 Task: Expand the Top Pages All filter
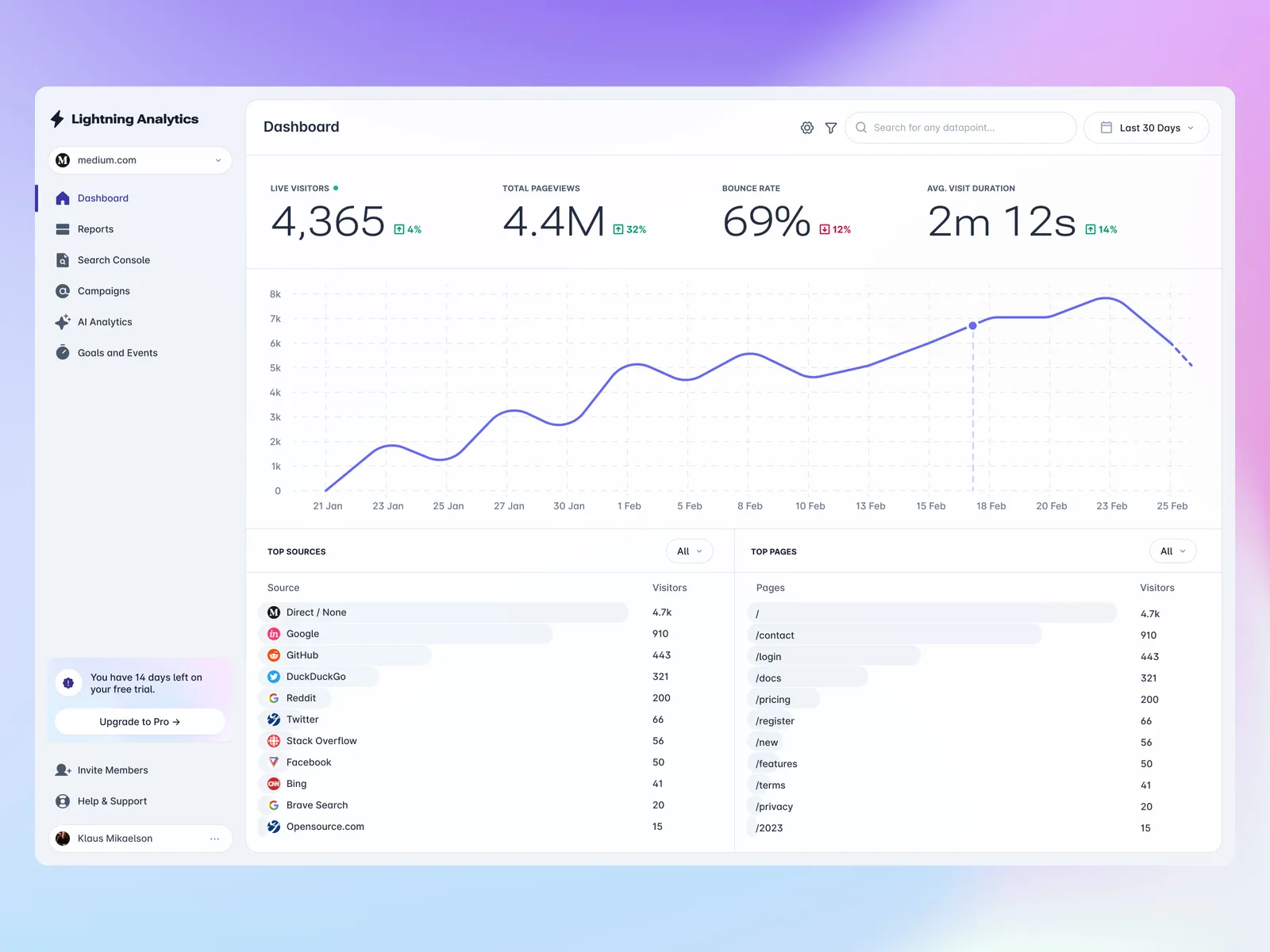click(x=1172, y=551)
